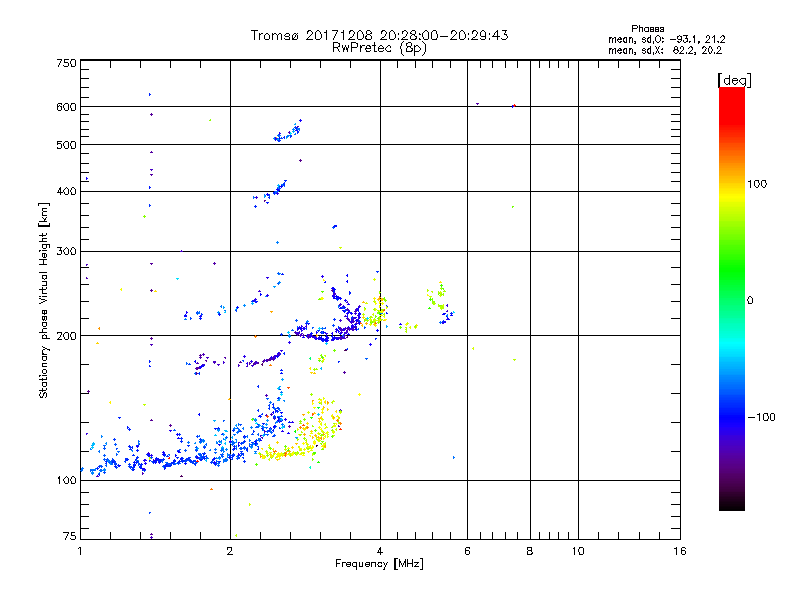Click the x-axis label '1'
Image resolution: width=800 pixels, height=600 pixels.
click(80, 551)
